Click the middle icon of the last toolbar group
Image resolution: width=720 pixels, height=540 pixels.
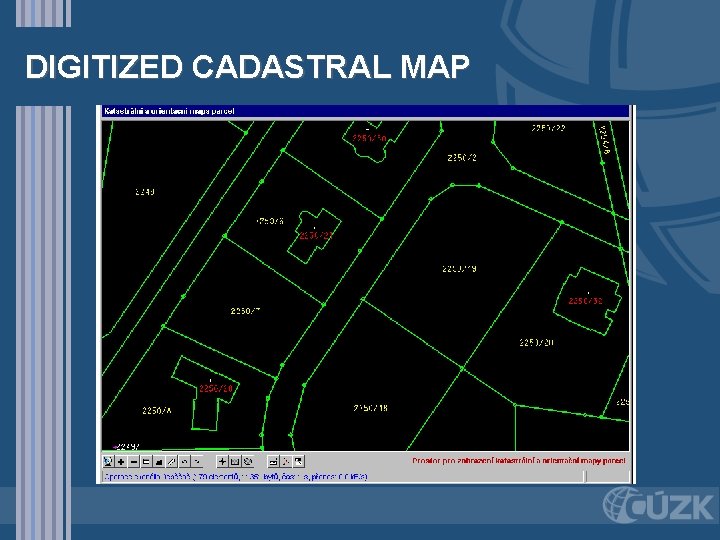click(x=286, y=461)
